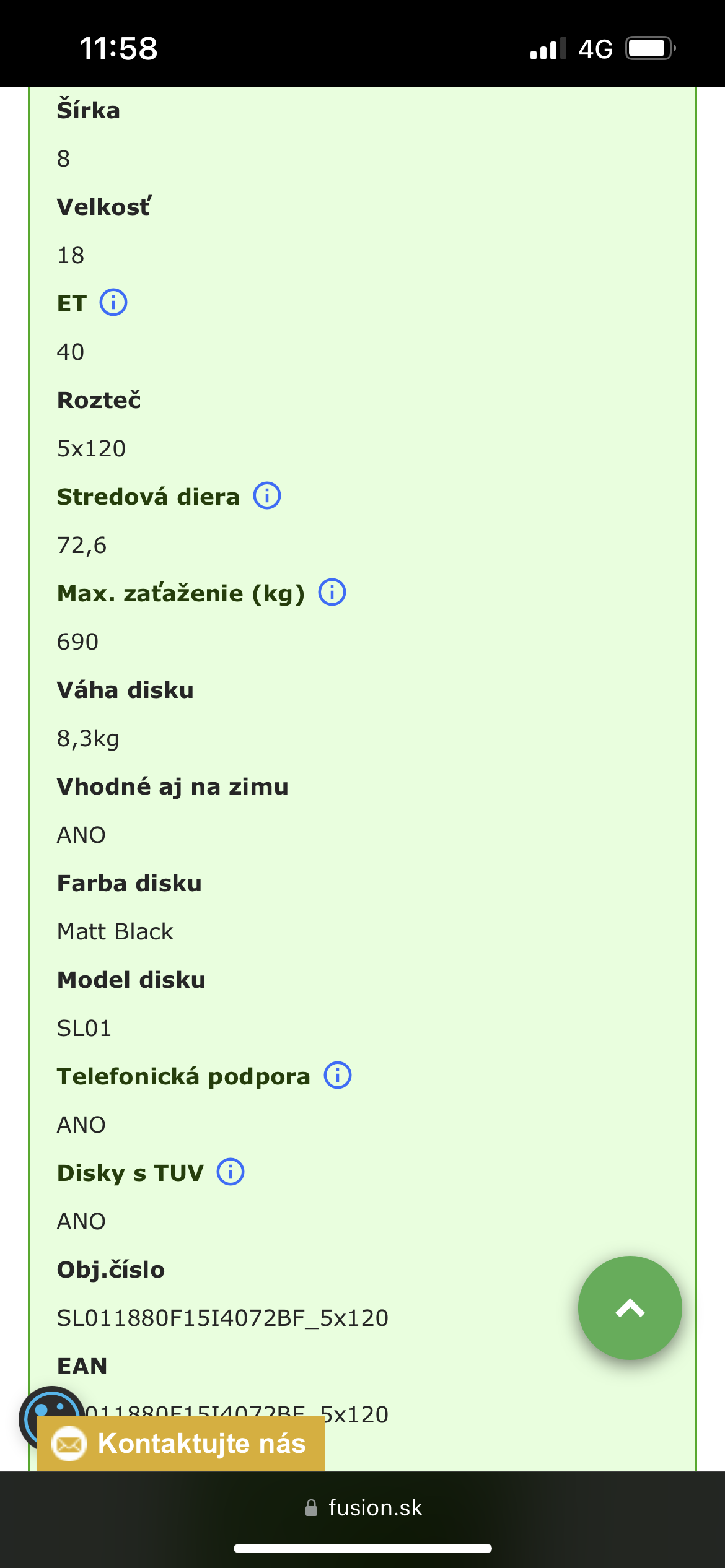Select the Disky s TUV label

pyautogui.click(x=130, y=1173)
